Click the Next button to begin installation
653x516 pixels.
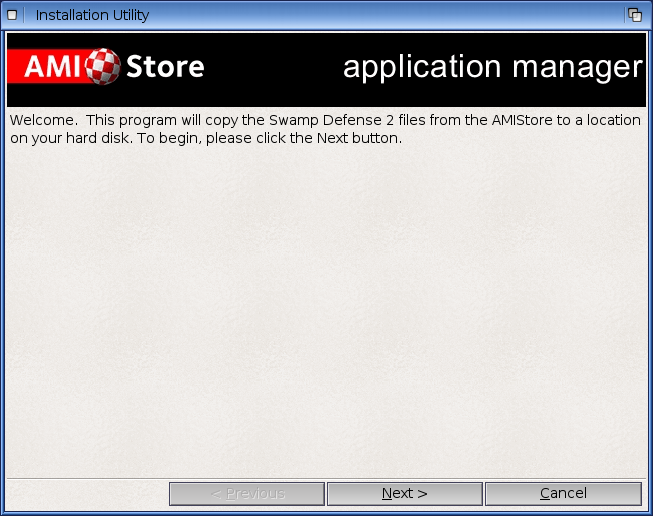coord(405,494)
